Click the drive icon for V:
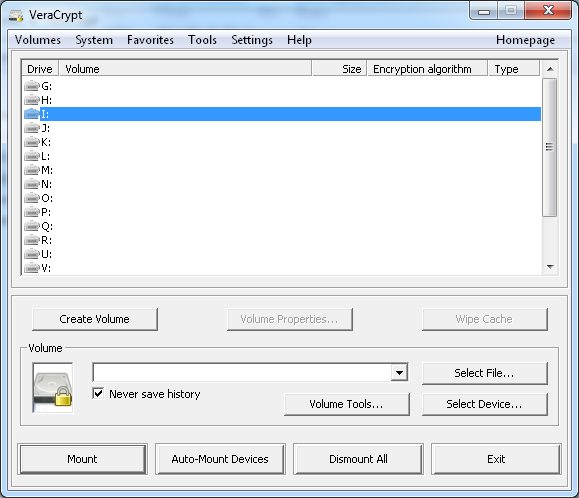Image resolution: width=579 pixels, height=498 pixels. [x=32, y=268]
